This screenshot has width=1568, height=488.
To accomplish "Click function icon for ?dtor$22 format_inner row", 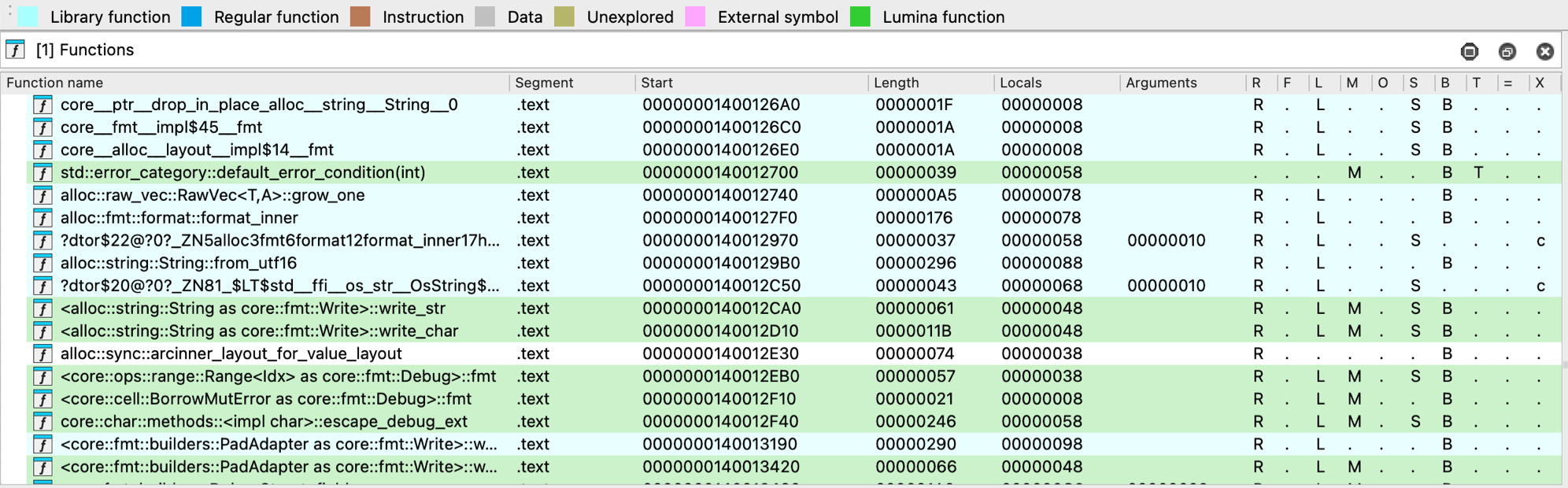I will [43, 241].
